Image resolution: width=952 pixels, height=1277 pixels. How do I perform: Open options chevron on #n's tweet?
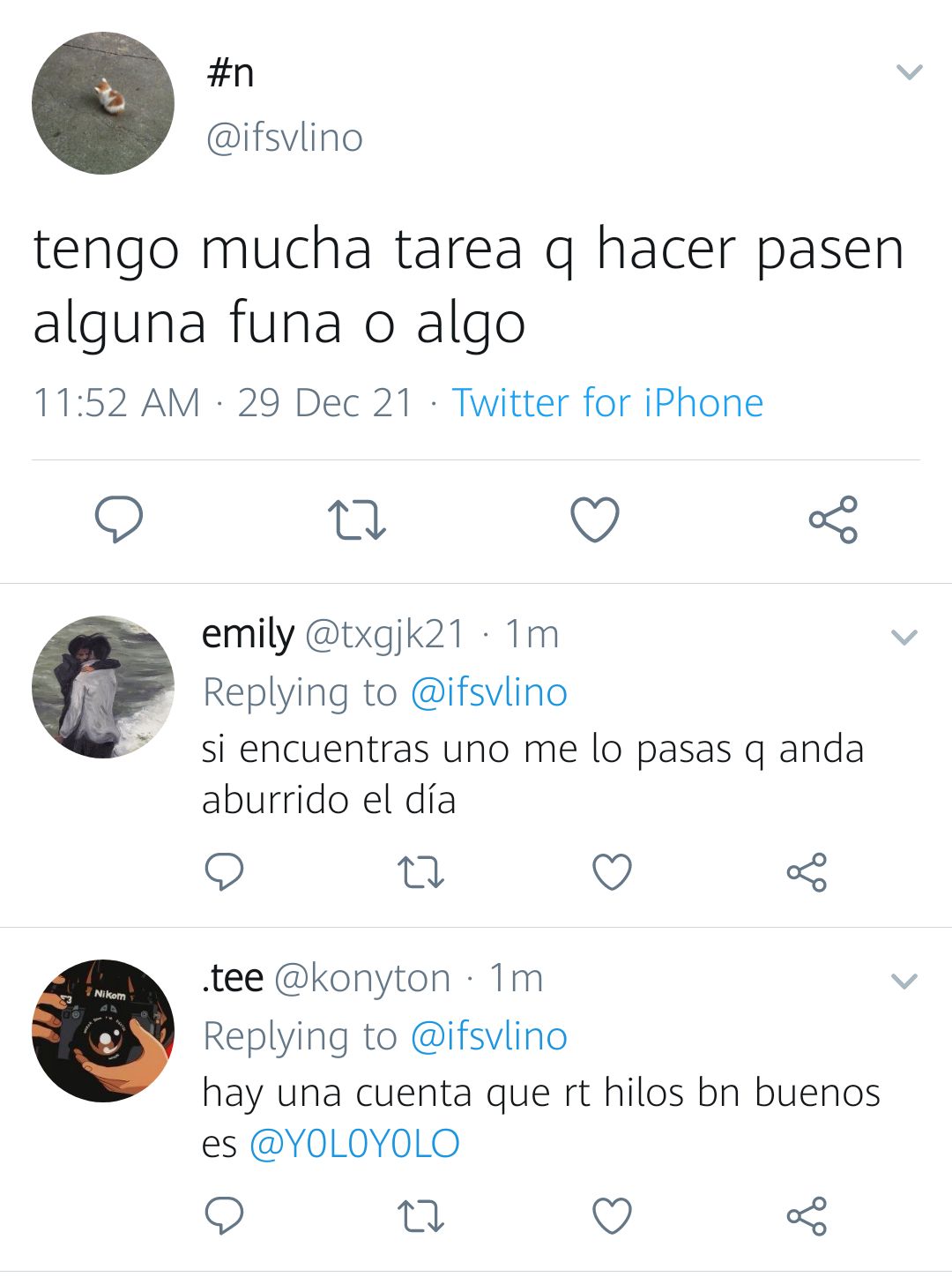(909, 71)
